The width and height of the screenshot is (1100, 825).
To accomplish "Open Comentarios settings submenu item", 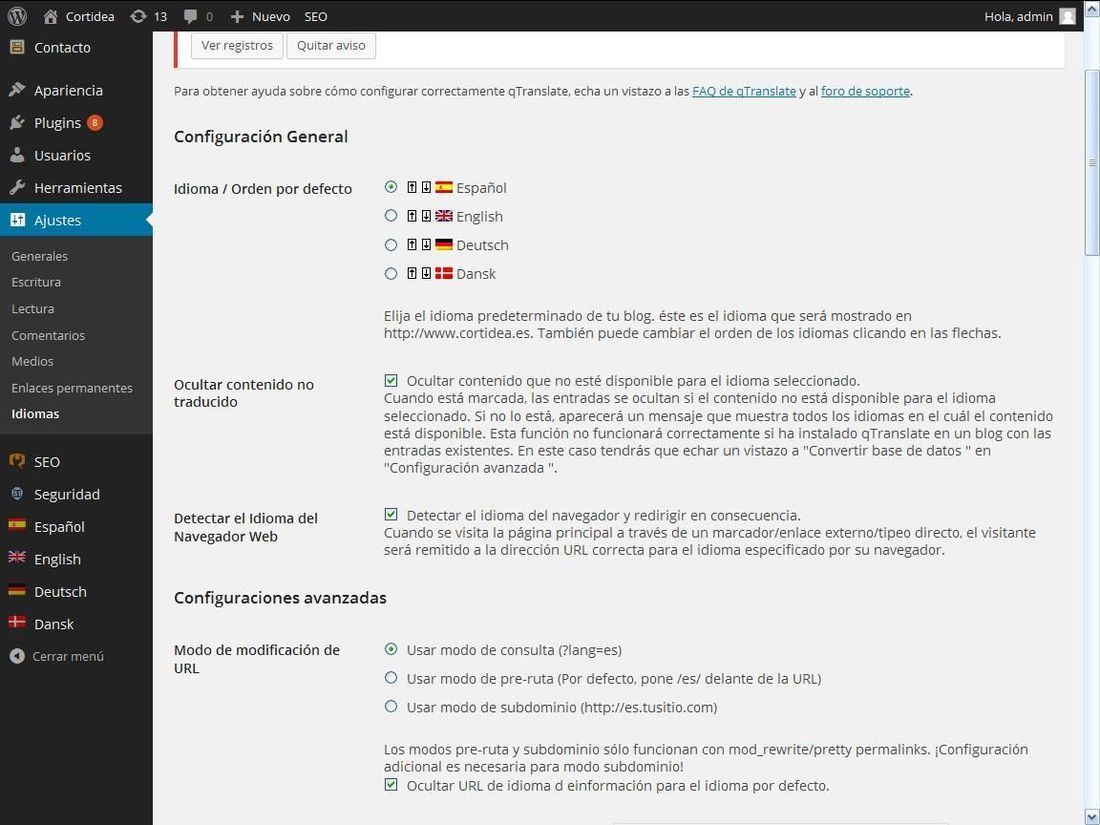I will click(48, 335).
